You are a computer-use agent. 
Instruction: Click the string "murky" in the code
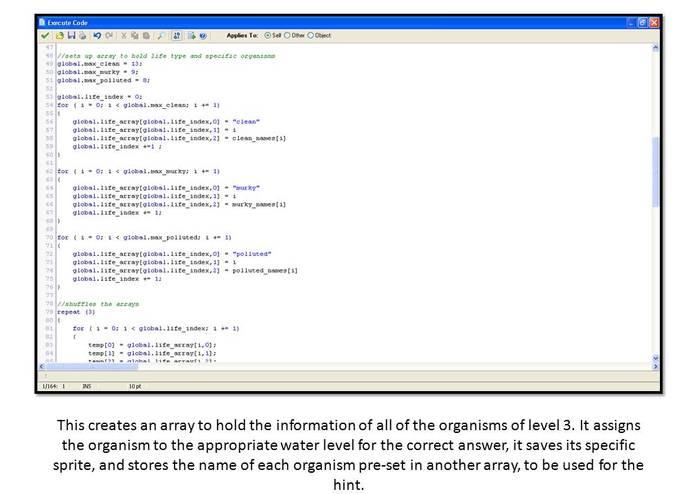click(246, 188)
